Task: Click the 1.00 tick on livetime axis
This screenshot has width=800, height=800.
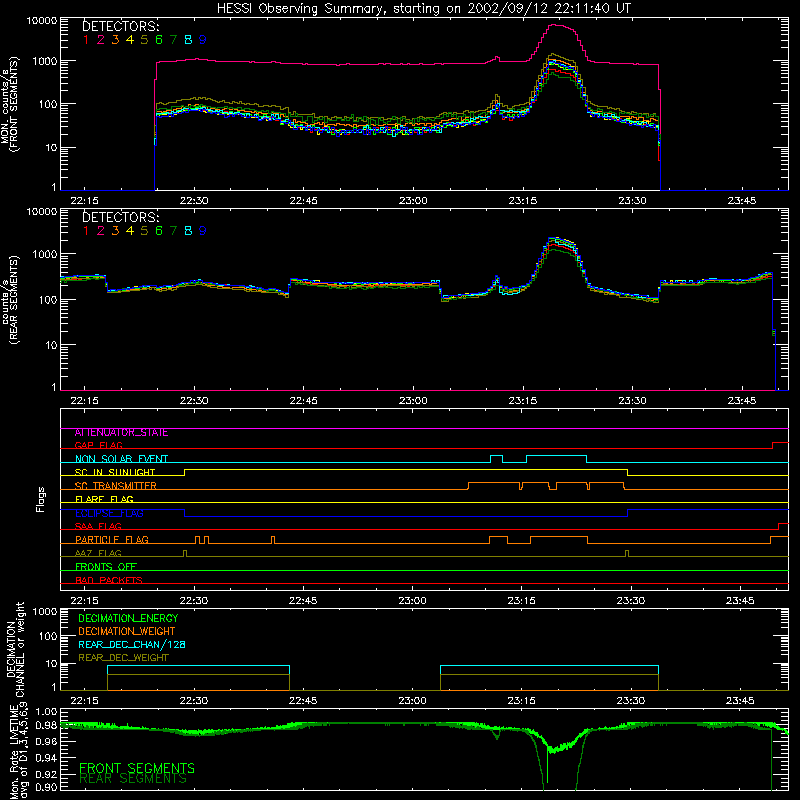Action: [x=46, y=711]
